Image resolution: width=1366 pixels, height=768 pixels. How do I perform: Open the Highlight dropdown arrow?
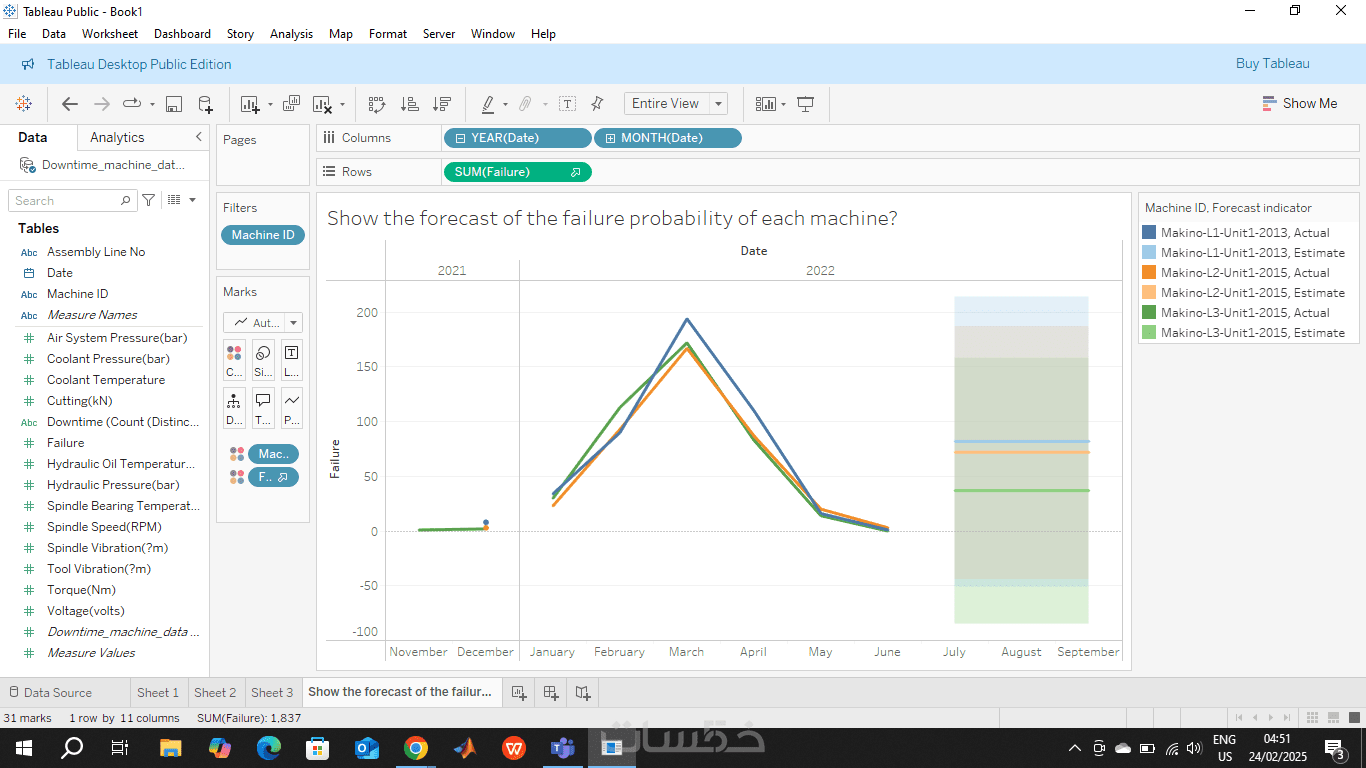click(505, 104)
